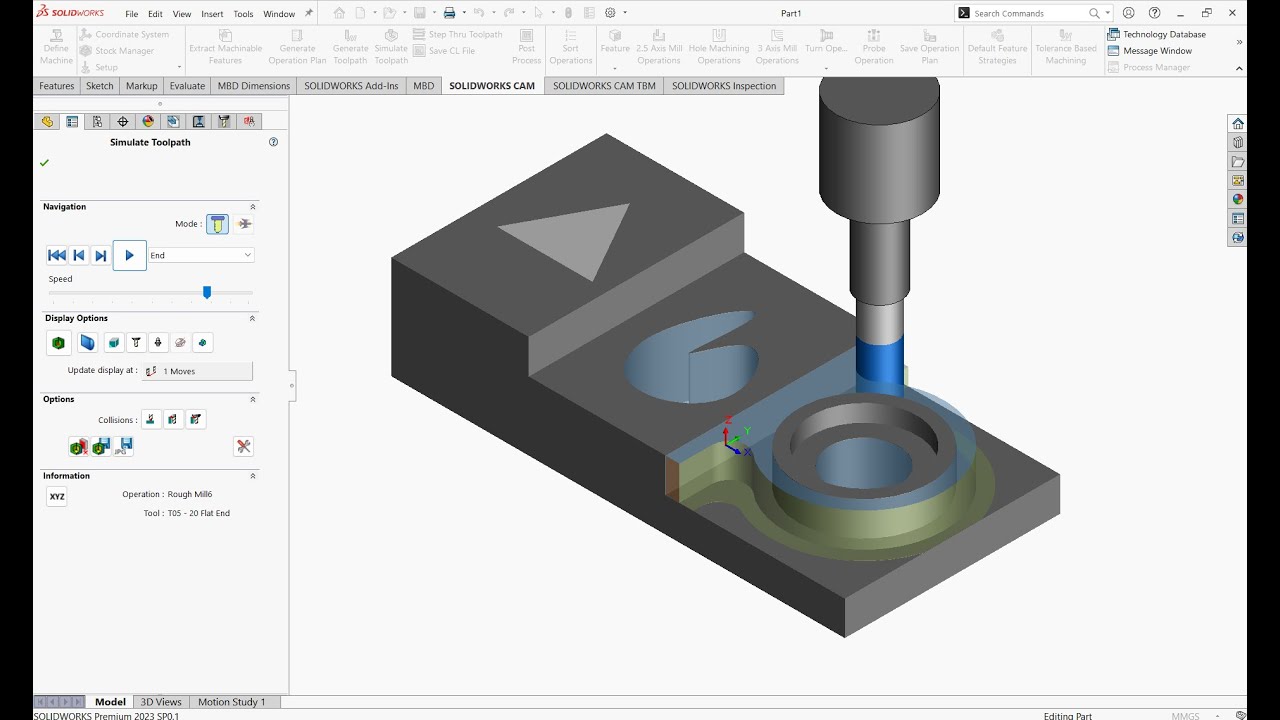Click the Update display at 1 Moves field
This screenshot has width=1280, height=720.
click(x=197, y=371)
